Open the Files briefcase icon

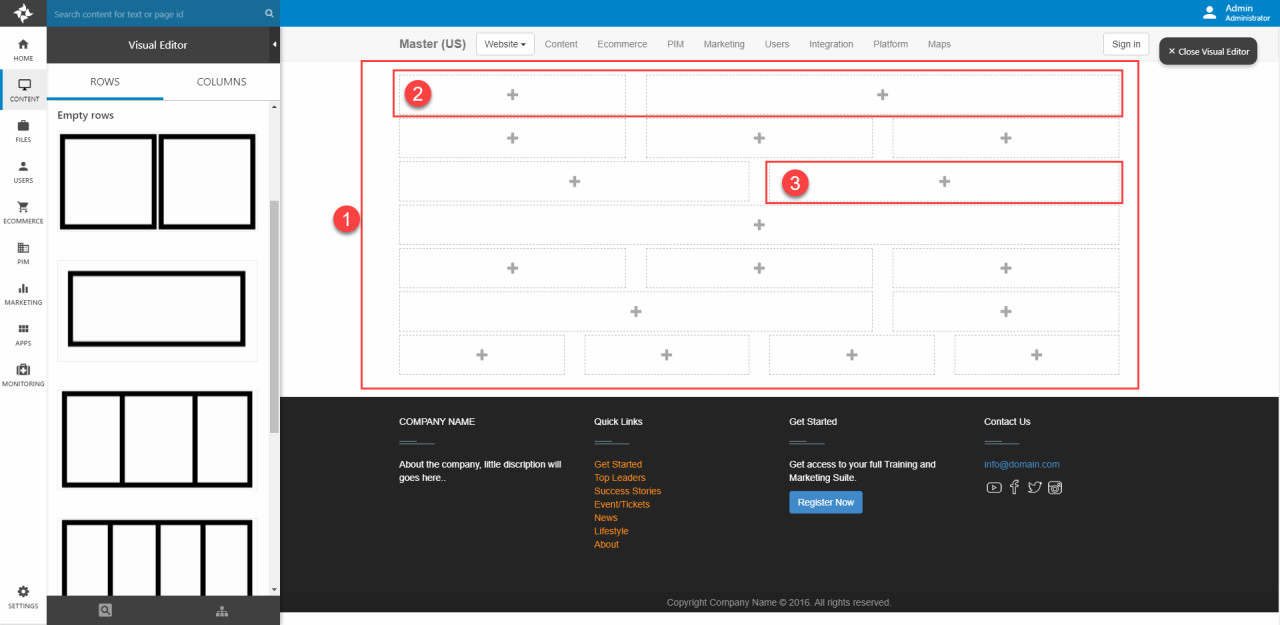[x=23, y=131]
